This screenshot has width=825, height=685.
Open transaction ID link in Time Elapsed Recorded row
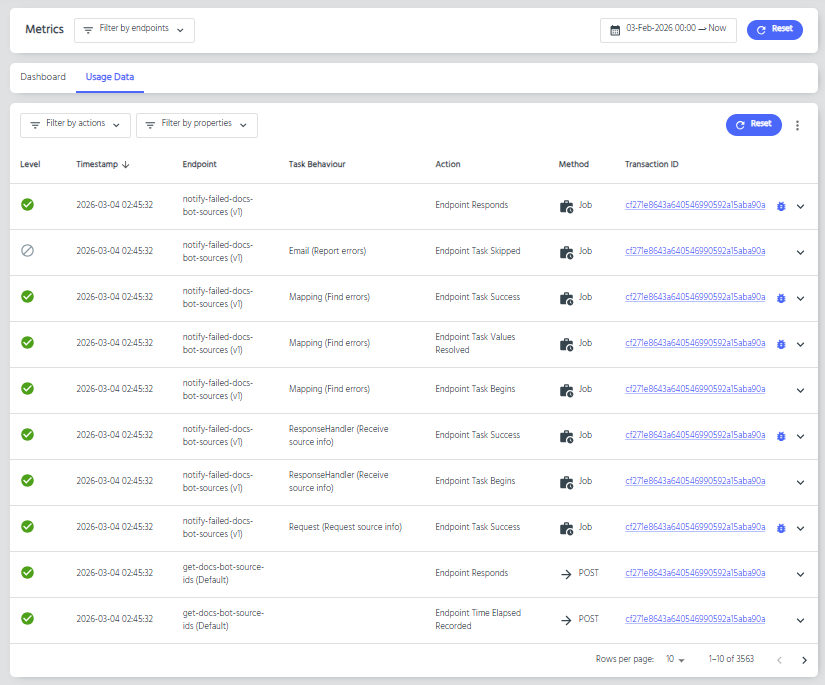tap(695, 619)
